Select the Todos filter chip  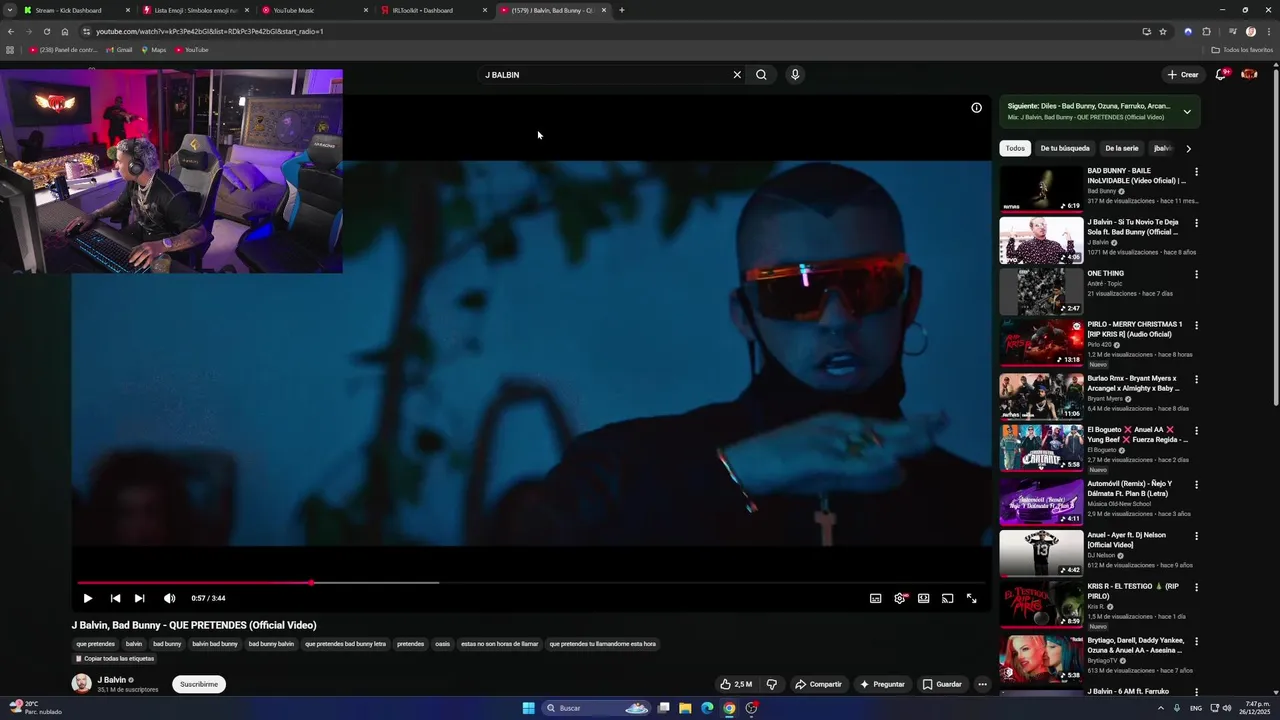pos(1015,148)
